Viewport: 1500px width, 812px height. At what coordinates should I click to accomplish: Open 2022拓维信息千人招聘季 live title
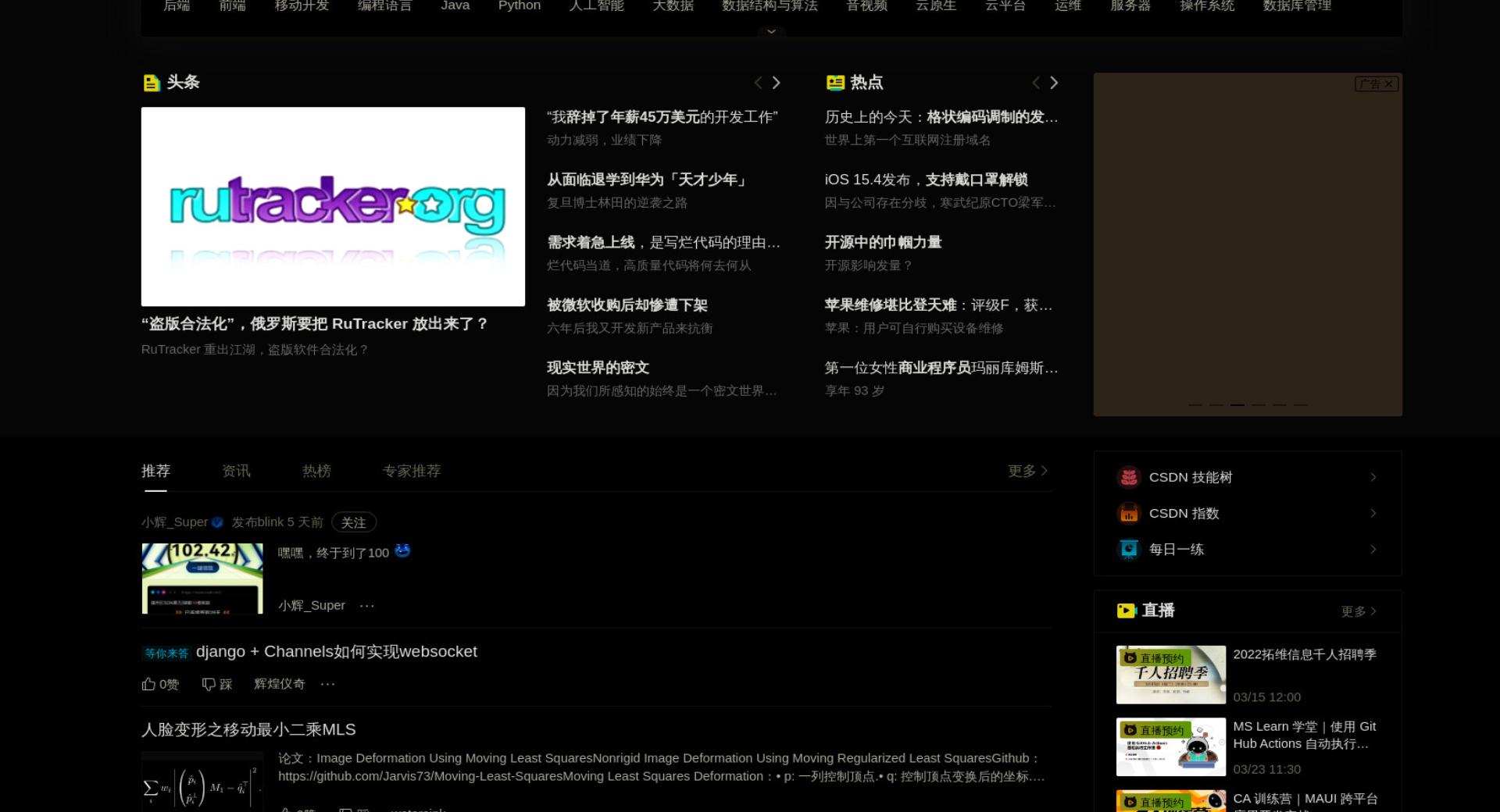pyautogui.click(x=1305, y=654)
